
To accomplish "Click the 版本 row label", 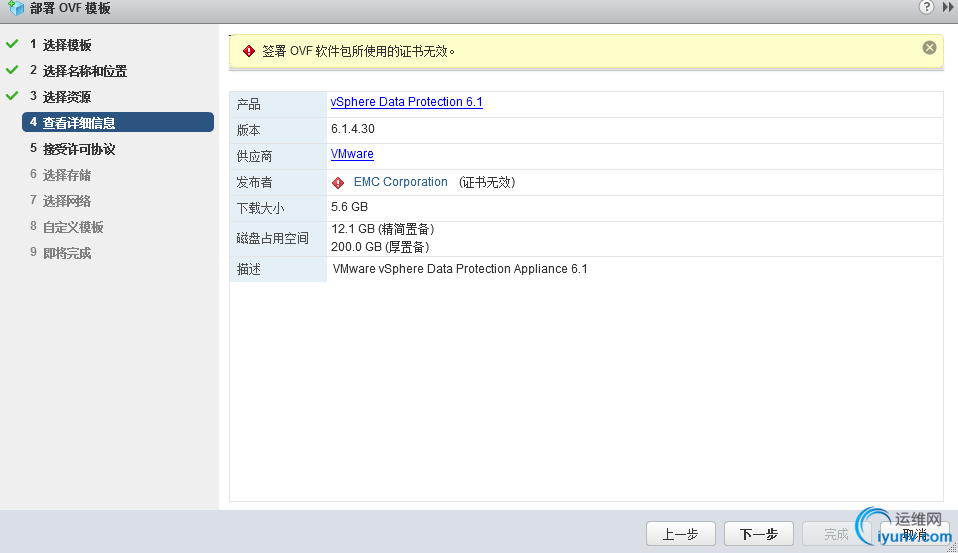I will coord(249,130).
